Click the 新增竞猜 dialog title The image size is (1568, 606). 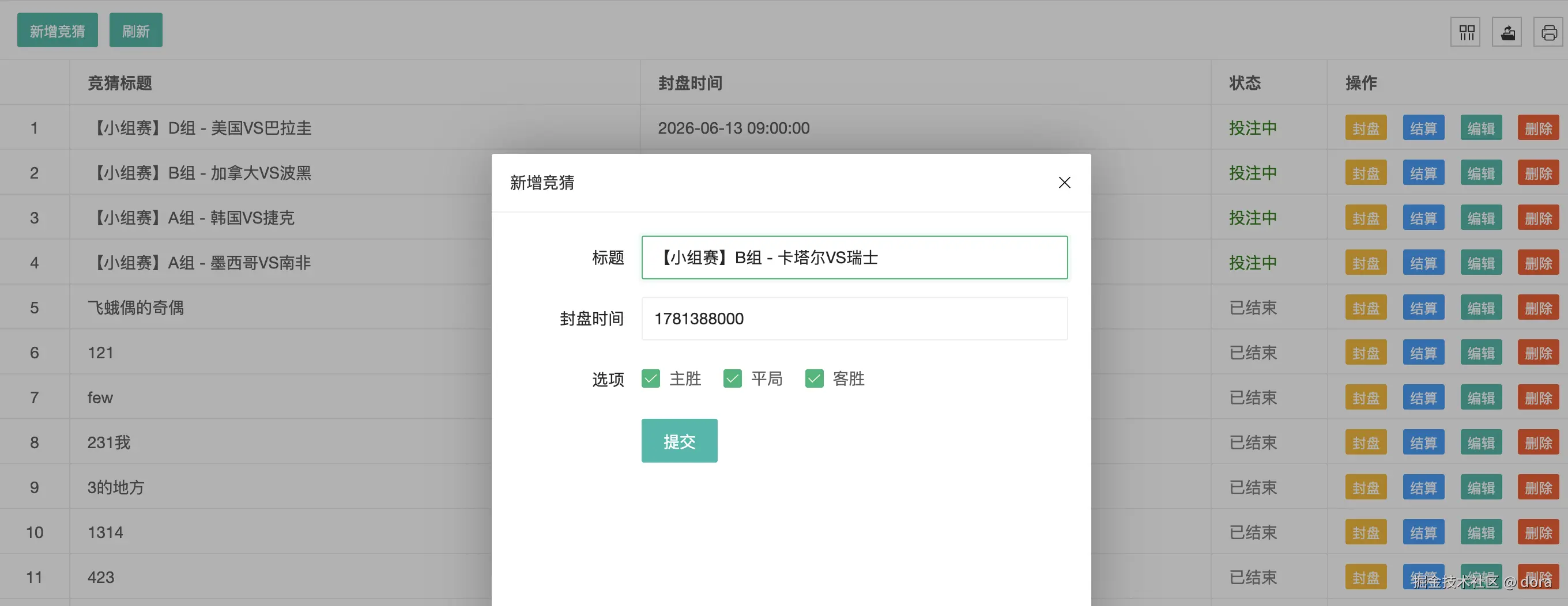tap(542, 183)
